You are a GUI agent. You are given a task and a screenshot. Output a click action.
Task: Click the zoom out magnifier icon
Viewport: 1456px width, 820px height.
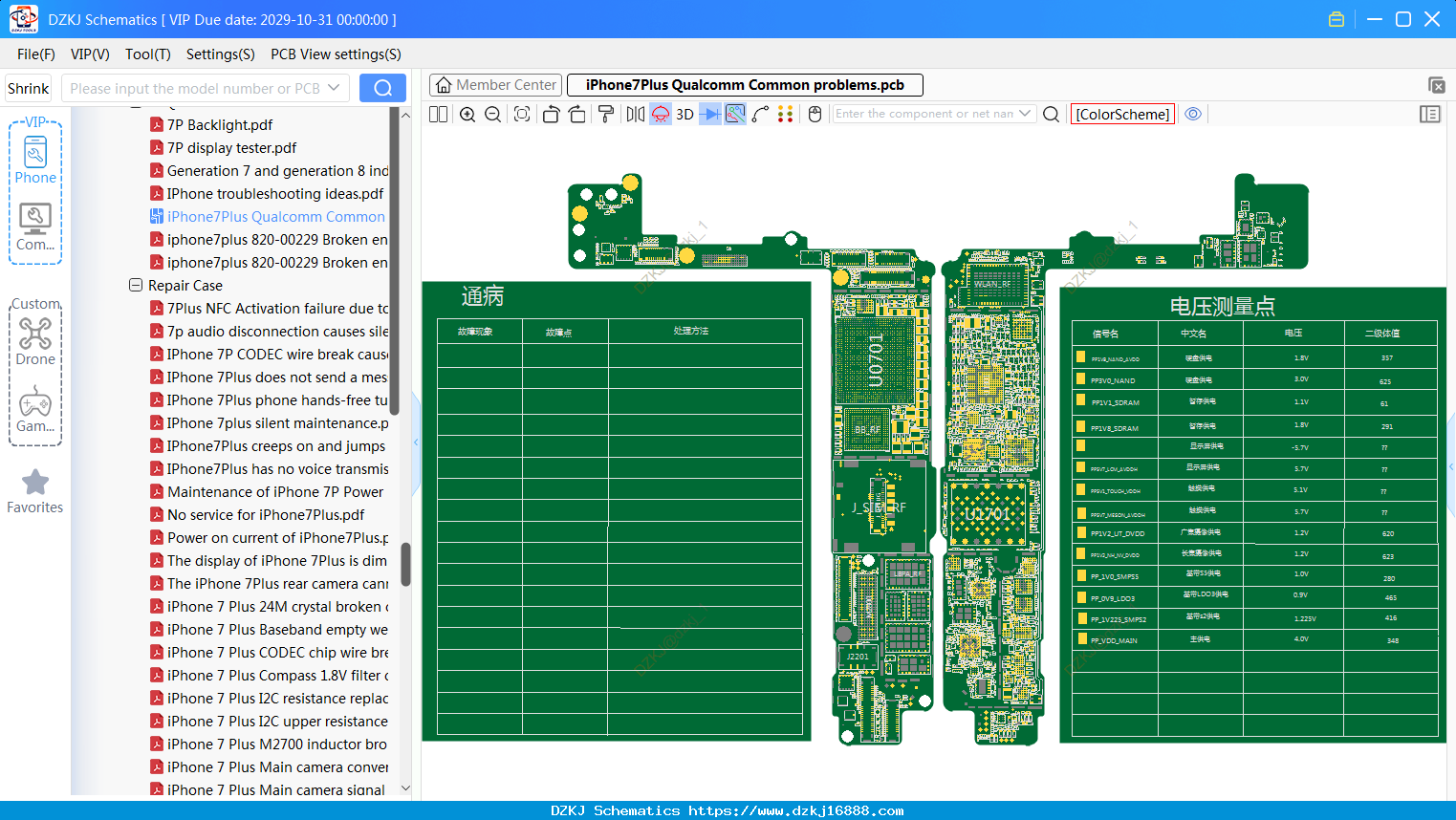[492, 115]
